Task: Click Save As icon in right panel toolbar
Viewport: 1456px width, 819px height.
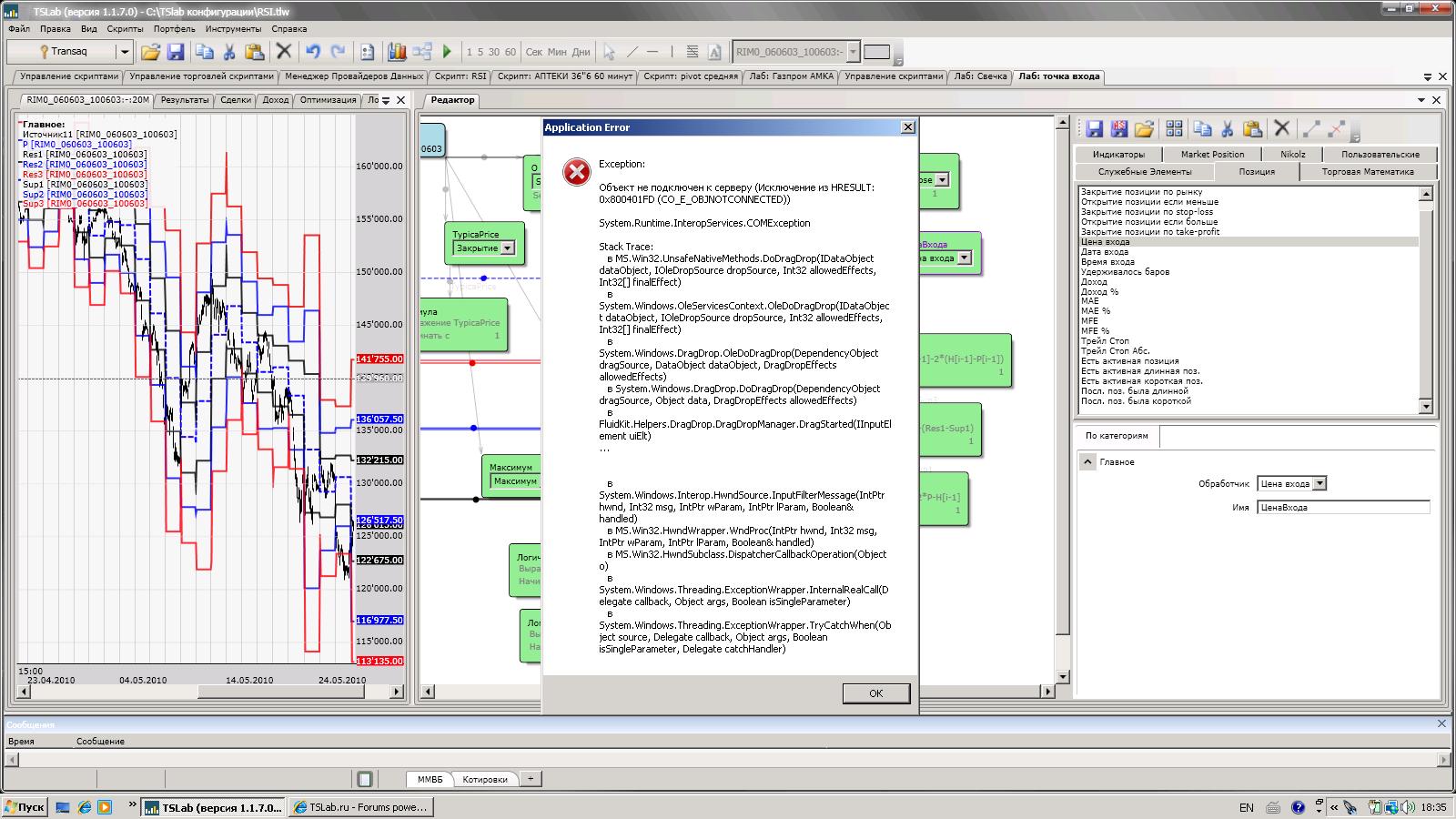Action: point(1119,129)
